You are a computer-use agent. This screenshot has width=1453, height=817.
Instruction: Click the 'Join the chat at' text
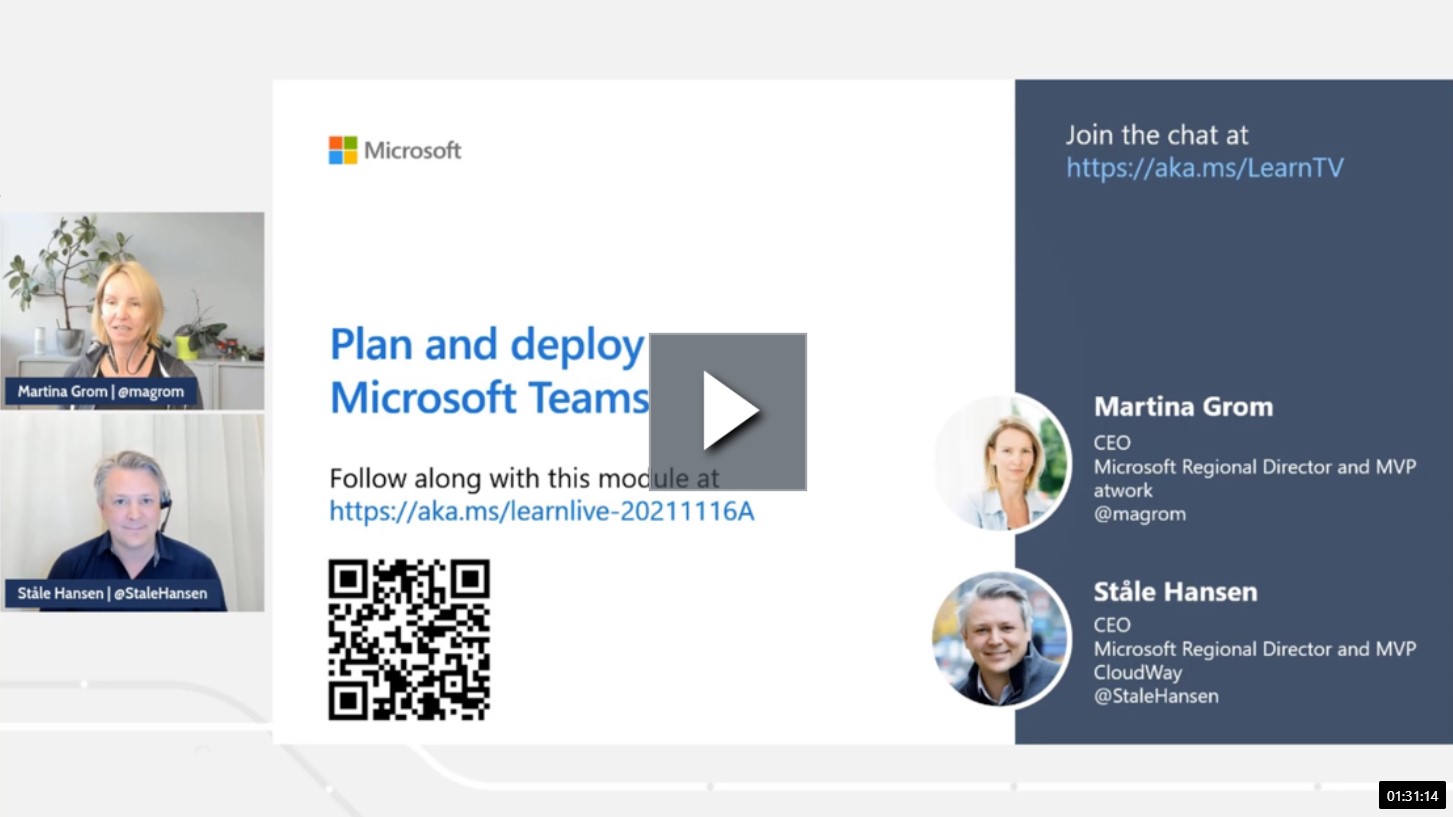click(1157, 135)
